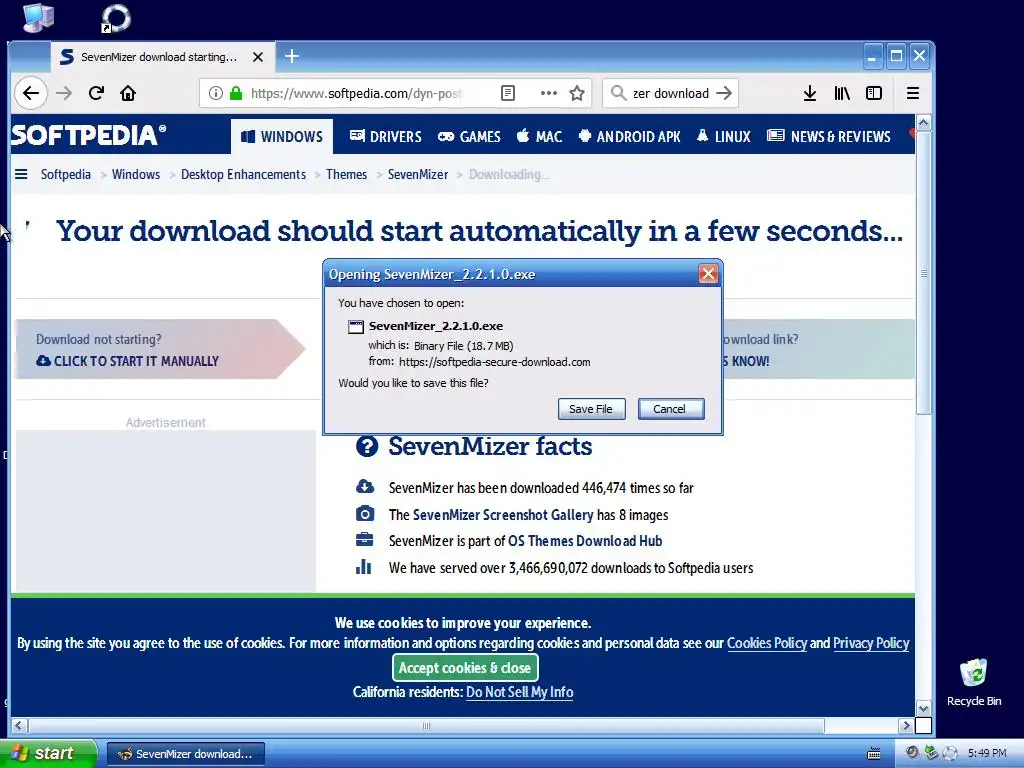Click Accept cookies & close
The image size is (1024, 768).
click(x=465, y=668)
